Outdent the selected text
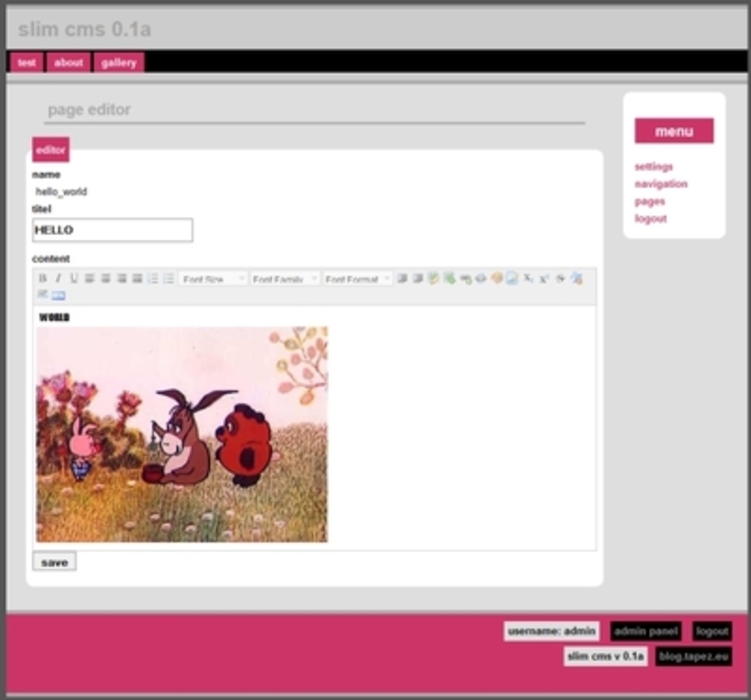The height and width of the screenshot is (700, 751). [418, 278]
